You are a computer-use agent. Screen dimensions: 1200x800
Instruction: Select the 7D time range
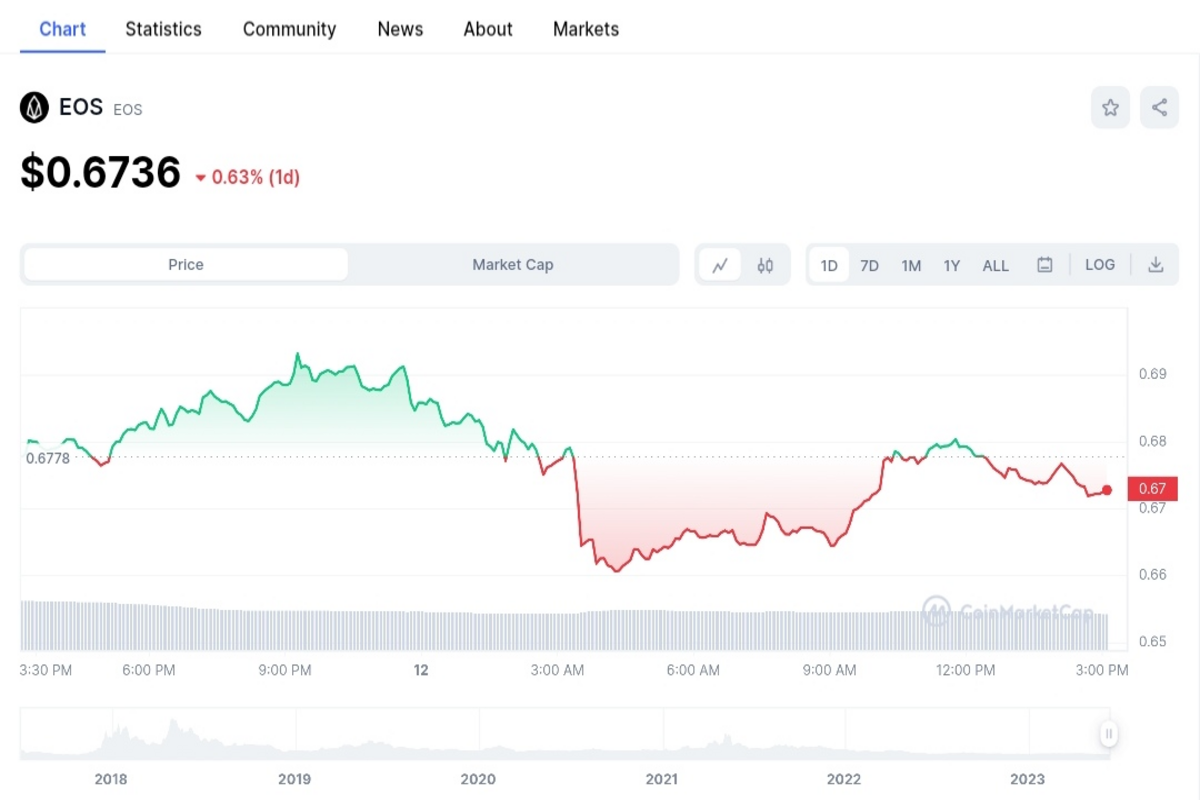click(870, 265)
